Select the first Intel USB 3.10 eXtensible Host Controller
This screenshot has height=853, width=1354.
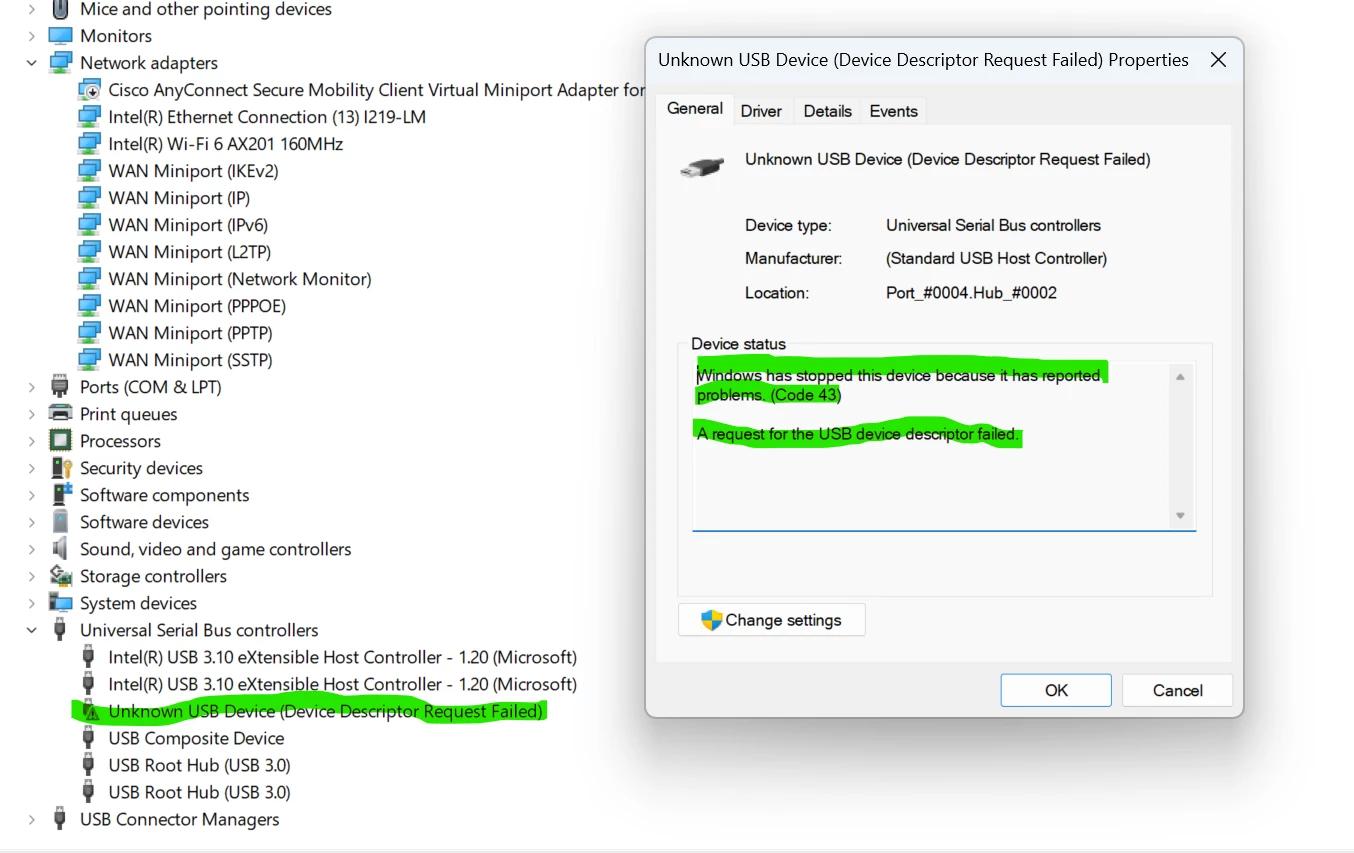[x=342, y=657]
